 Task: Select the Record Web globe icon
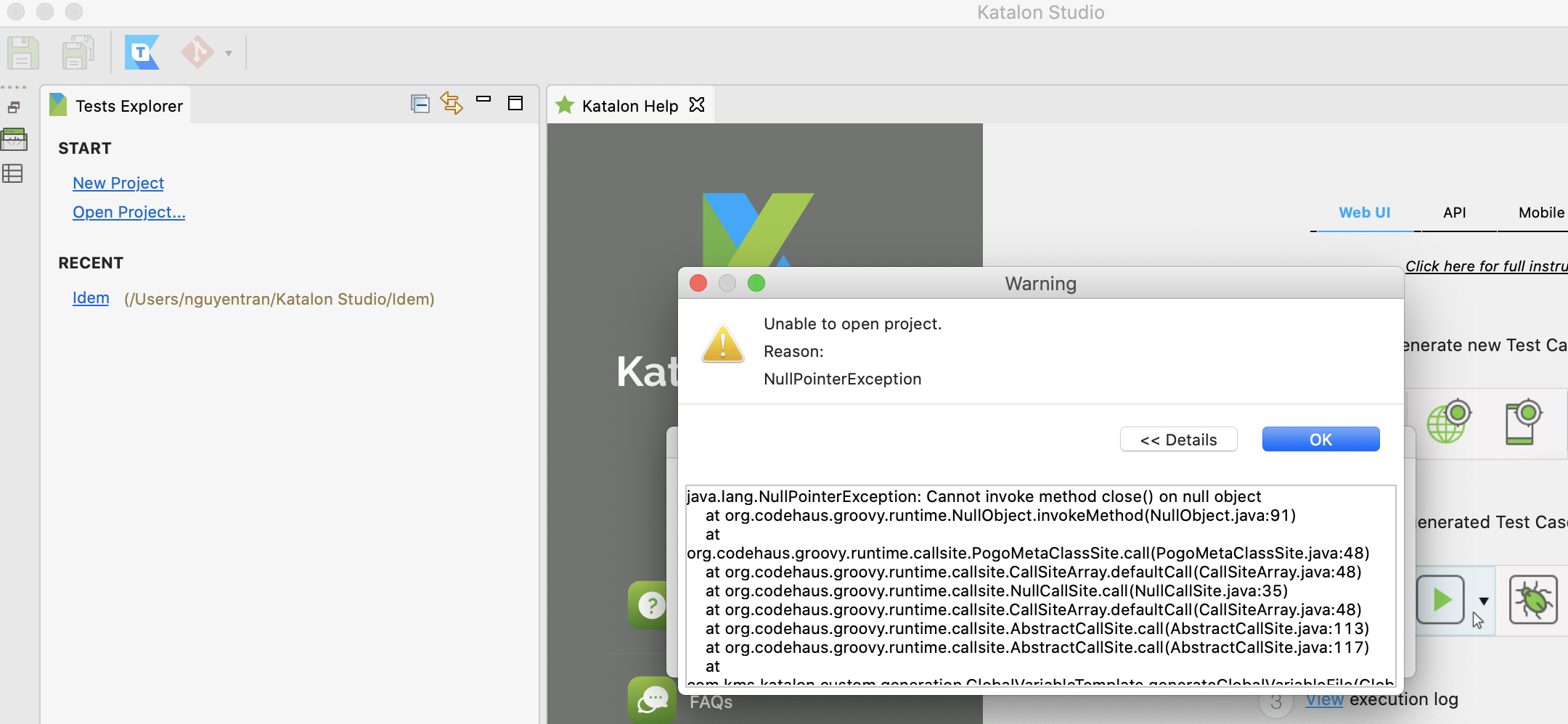[1449, 421]
